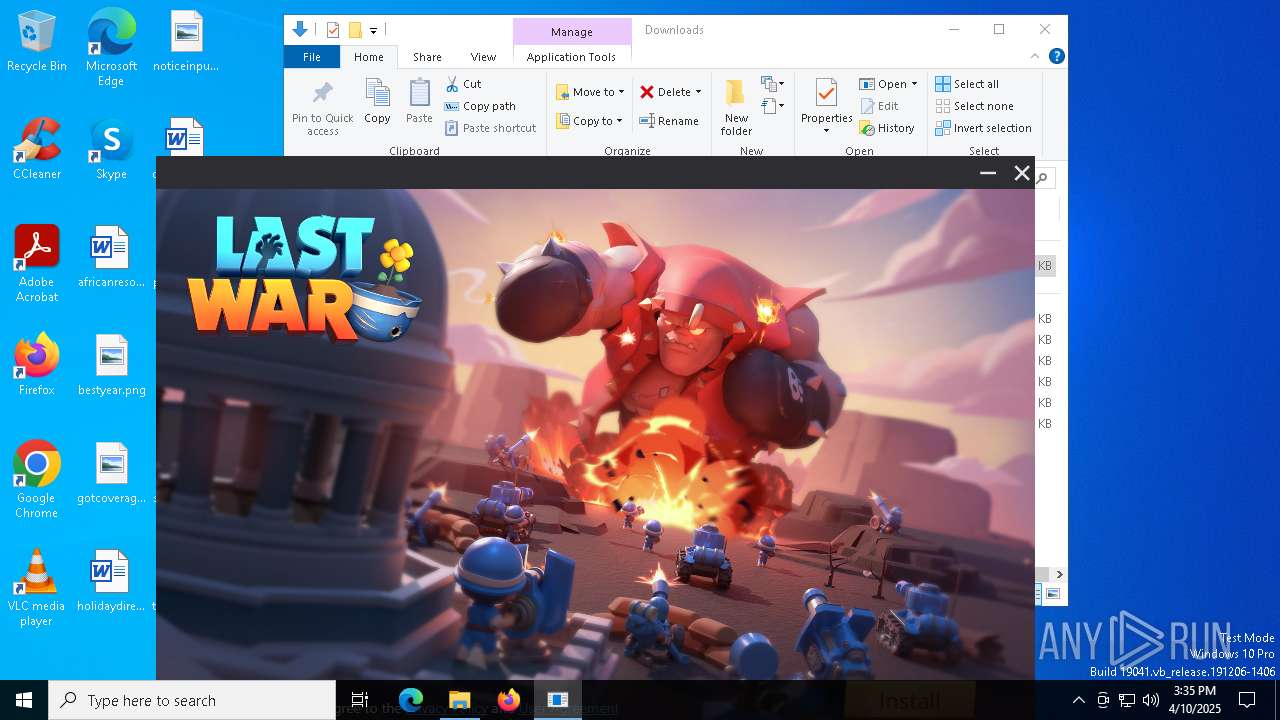Open Explorer Help question mark icon

click(x=1056, y=56)
